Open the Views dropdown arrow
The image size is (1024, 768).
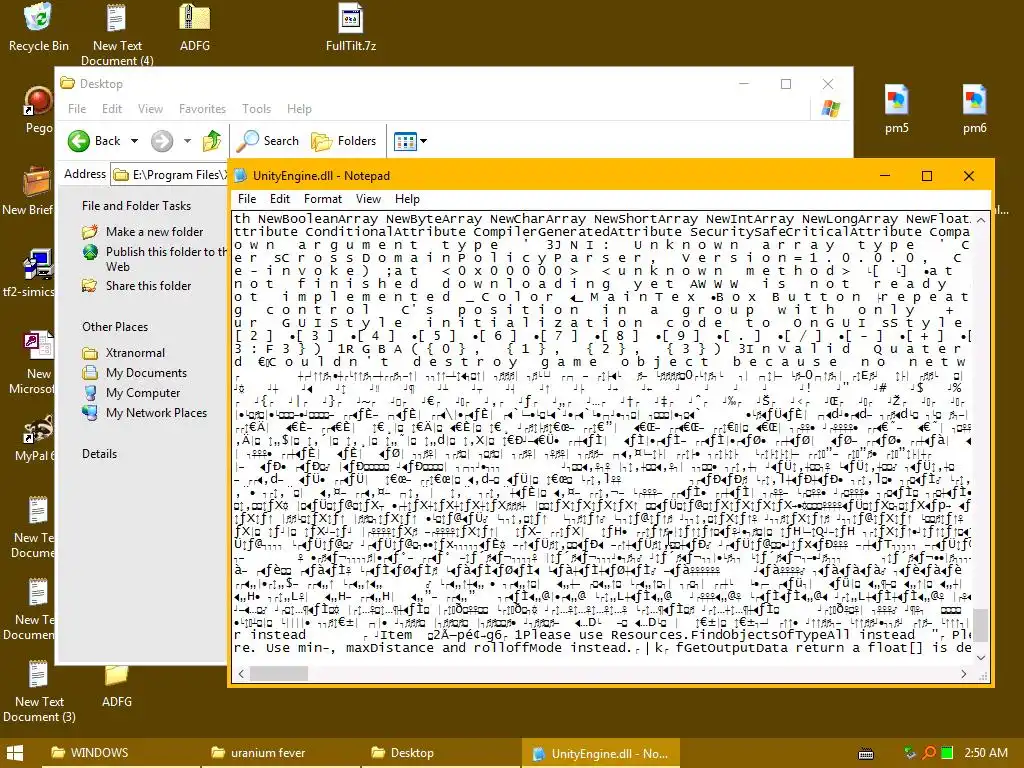click(423, 141)
